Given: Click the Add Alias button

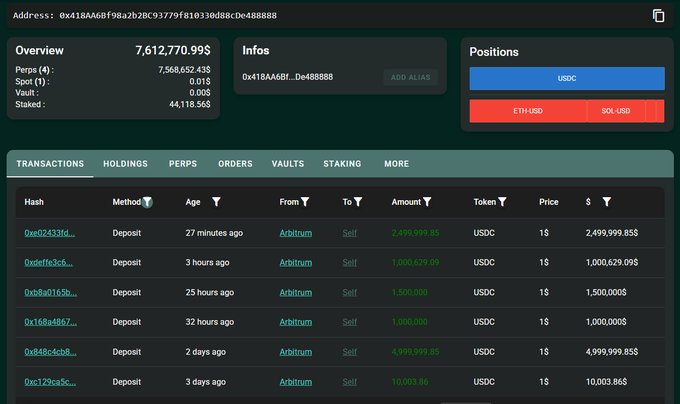Looking at the screenshot, I should pos(410,77).
